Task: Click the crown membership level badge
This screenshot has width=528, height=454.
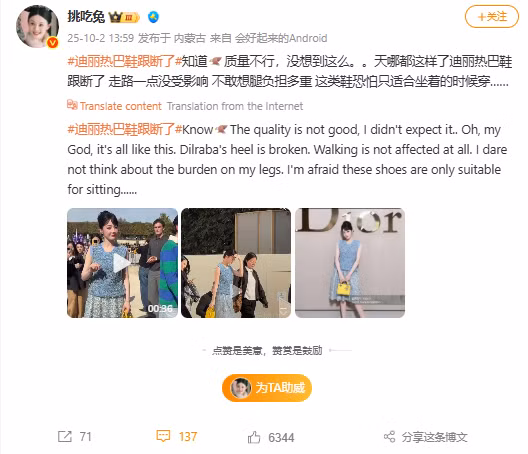Action: 124,17
